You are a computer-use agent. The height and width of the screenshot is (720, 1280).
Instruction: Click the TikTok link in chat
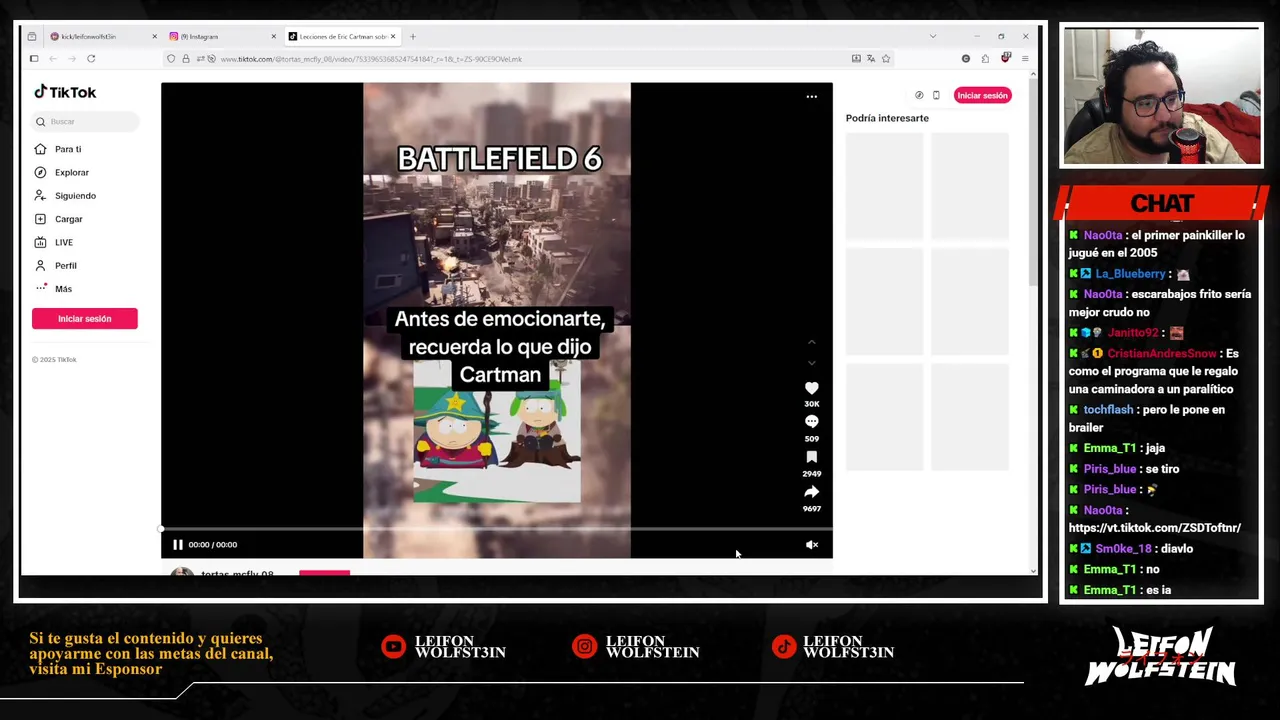click(x=1154, y=528)
